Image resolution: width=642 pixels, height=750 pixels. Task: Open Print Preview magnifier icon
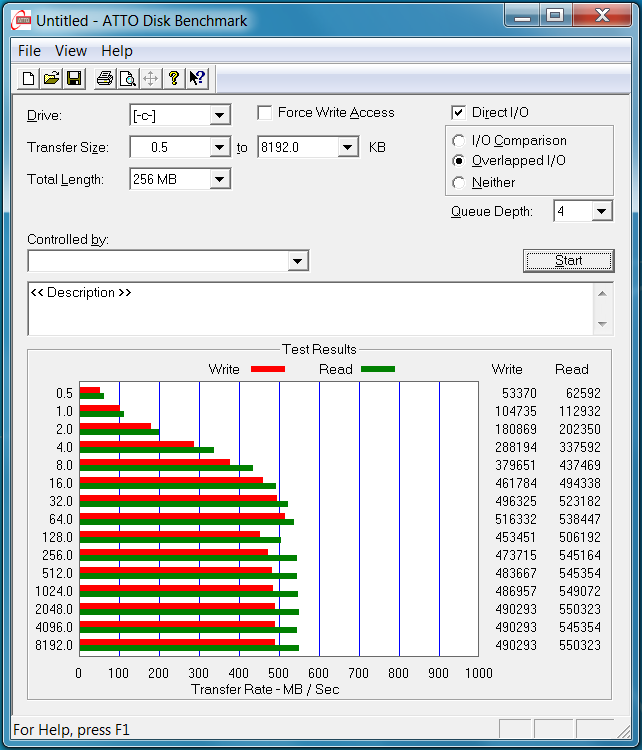coord(128,78)
